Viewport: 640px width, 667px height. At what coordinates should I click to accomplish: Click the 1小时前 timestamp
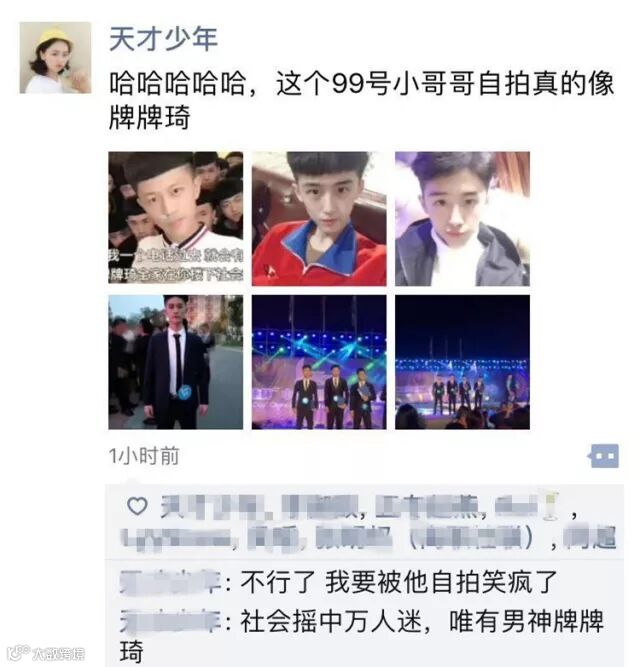[x=144, y=456]
